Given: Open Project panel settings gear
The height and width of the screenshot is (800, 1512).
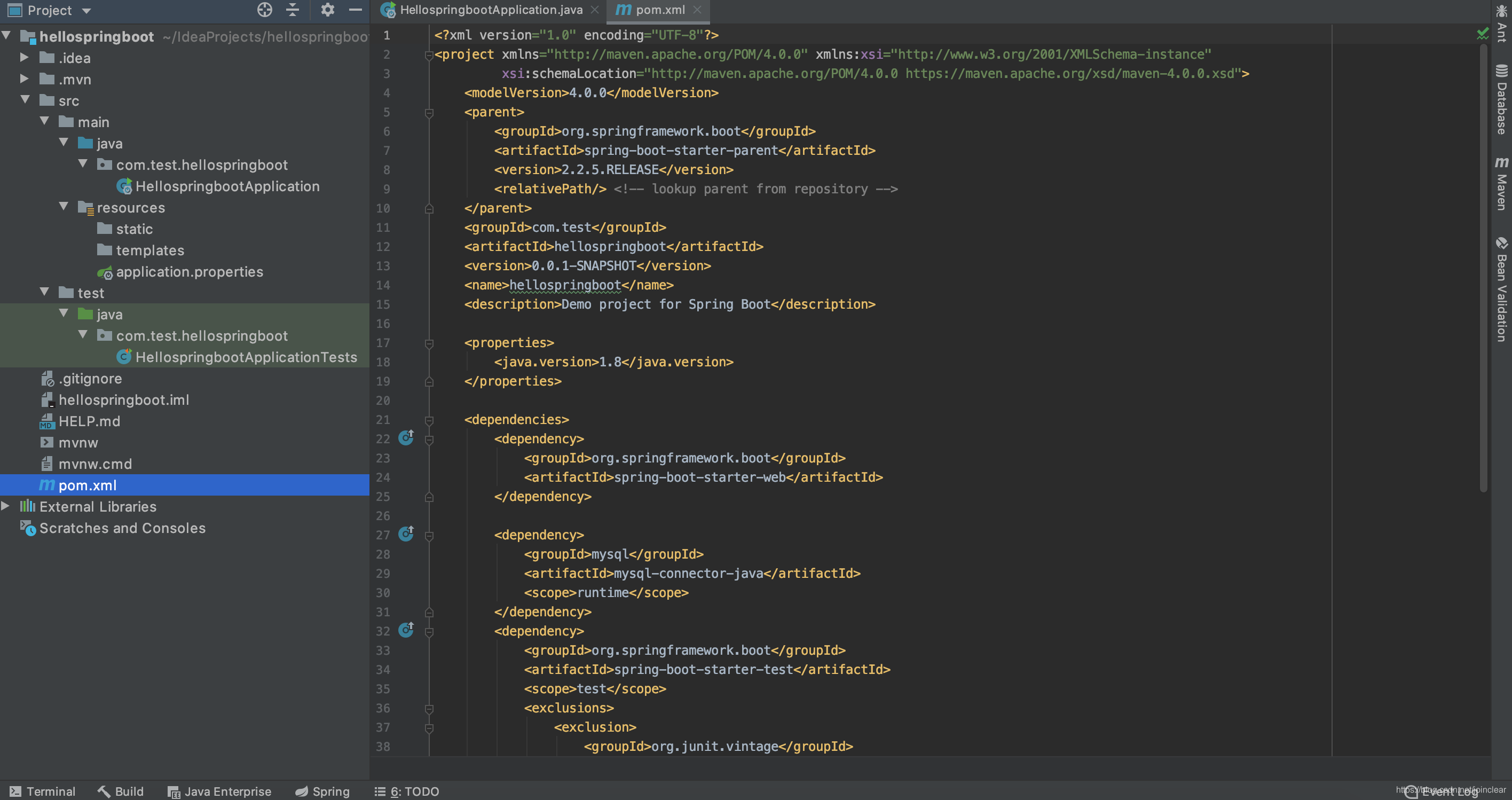Looking at the screenshot, I should 327,10.
